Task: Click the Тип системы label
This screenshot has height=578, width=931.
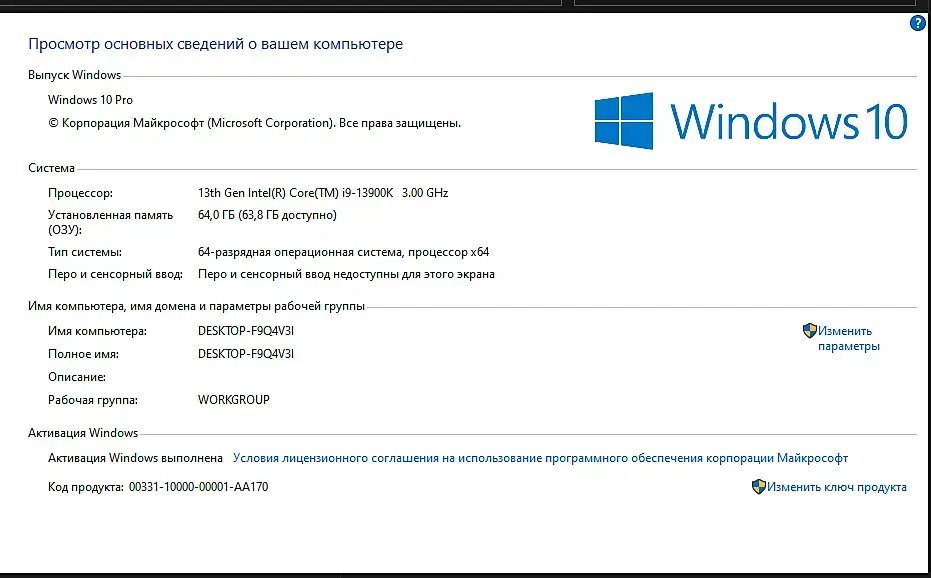Action: pos(85,252)
